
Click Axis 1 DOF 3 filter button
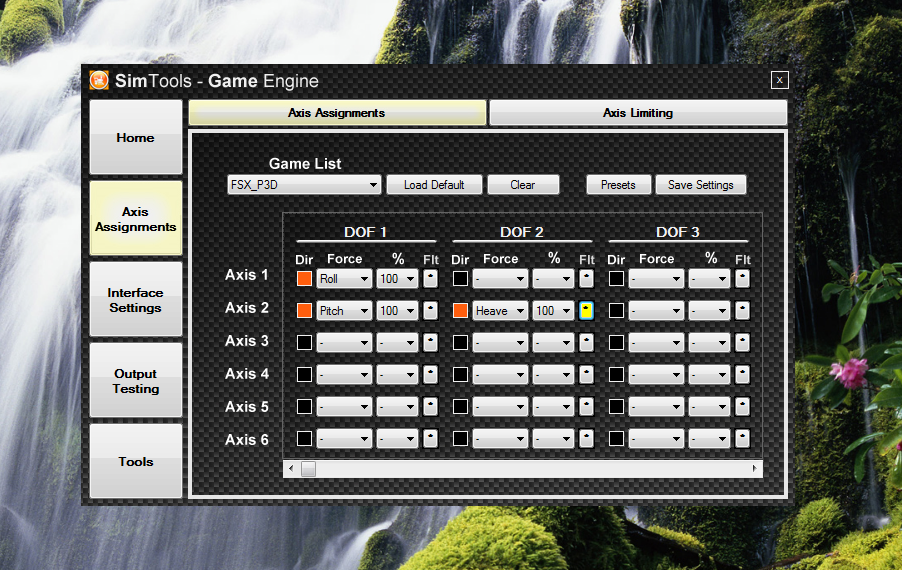click(742, 278)
